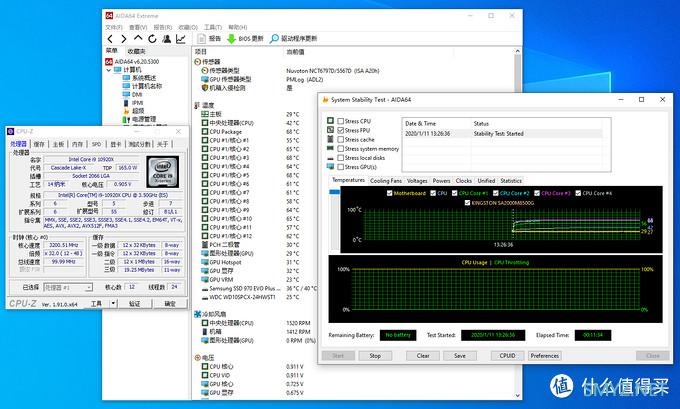Open the 查看(V) menu in AIDA64
Image resolution: width=680 pixels, height=409 pixels.
(138, 27)
